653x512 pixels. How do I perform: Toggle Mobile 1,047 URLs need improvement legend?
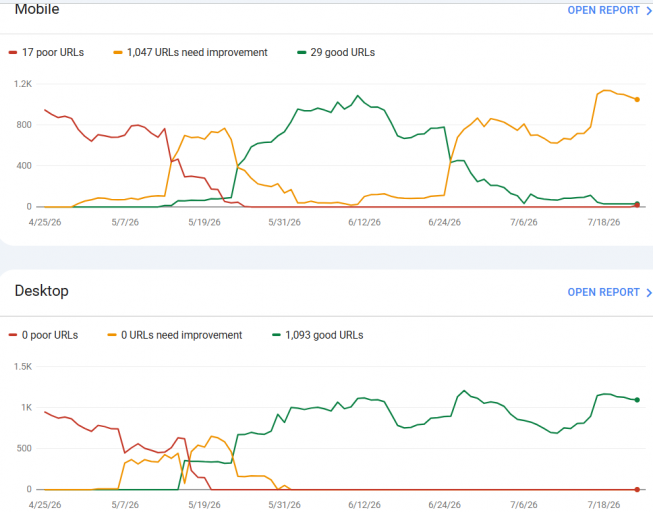coord(190,52)
